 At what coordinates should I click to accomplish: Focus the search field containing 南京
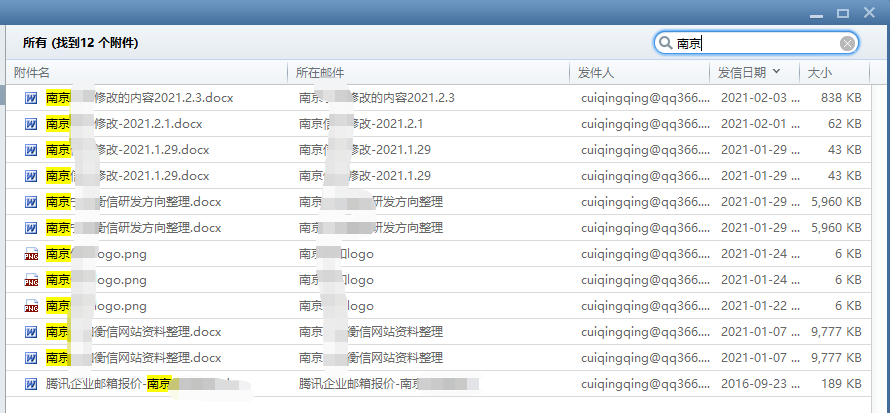pos(755,43)
